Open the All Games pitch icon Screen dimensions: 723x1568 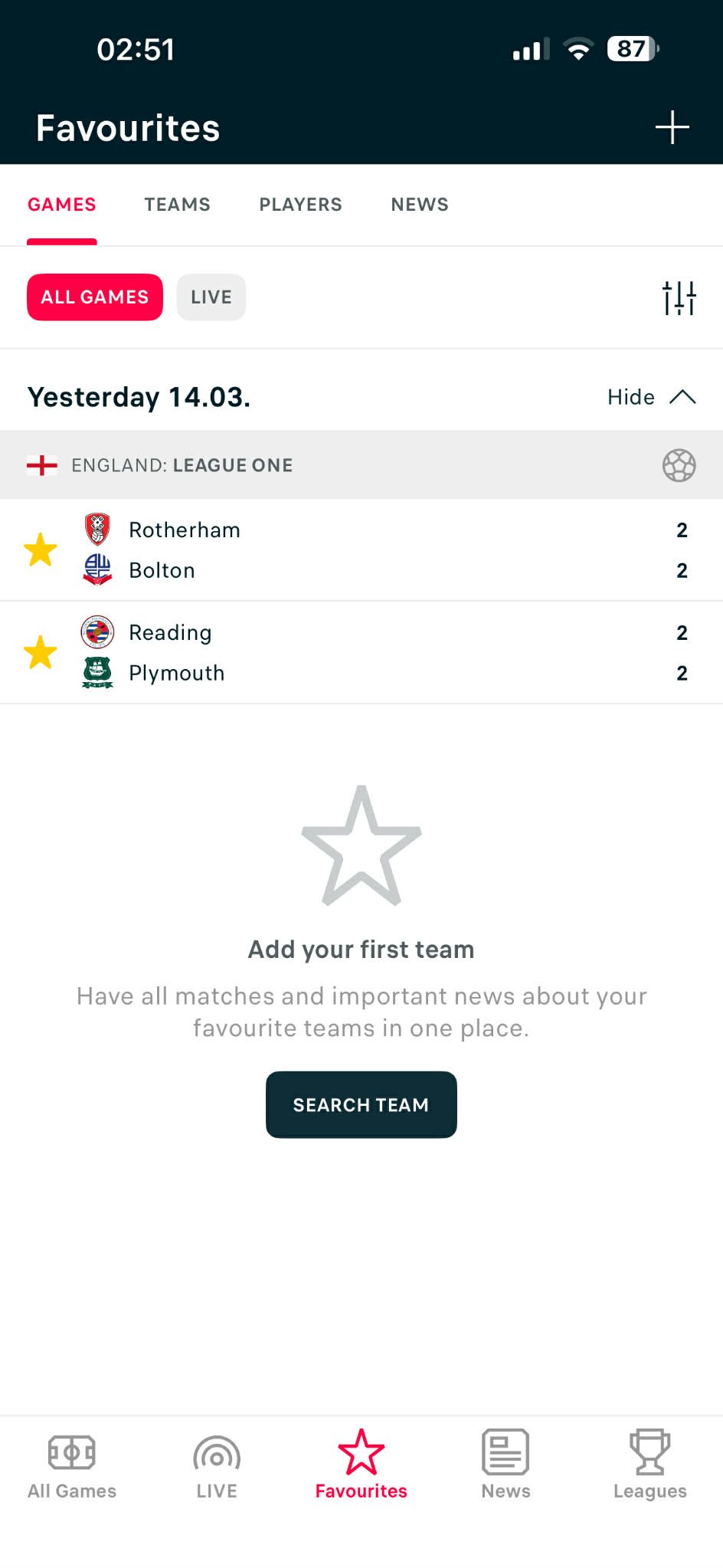coord(72,1452)
